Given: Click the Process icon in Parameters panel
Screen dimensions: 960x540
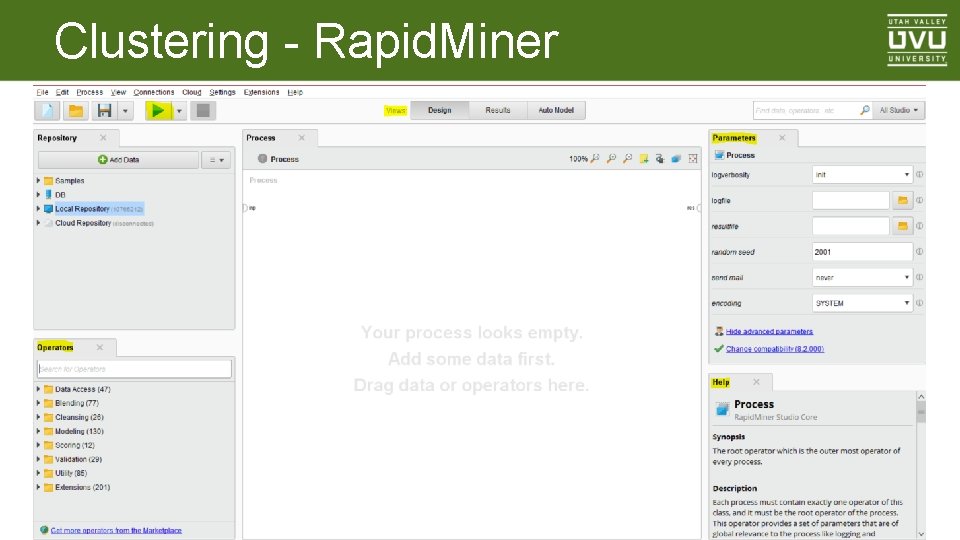Looking at the screenshot, I should click(x=719, y=155).
